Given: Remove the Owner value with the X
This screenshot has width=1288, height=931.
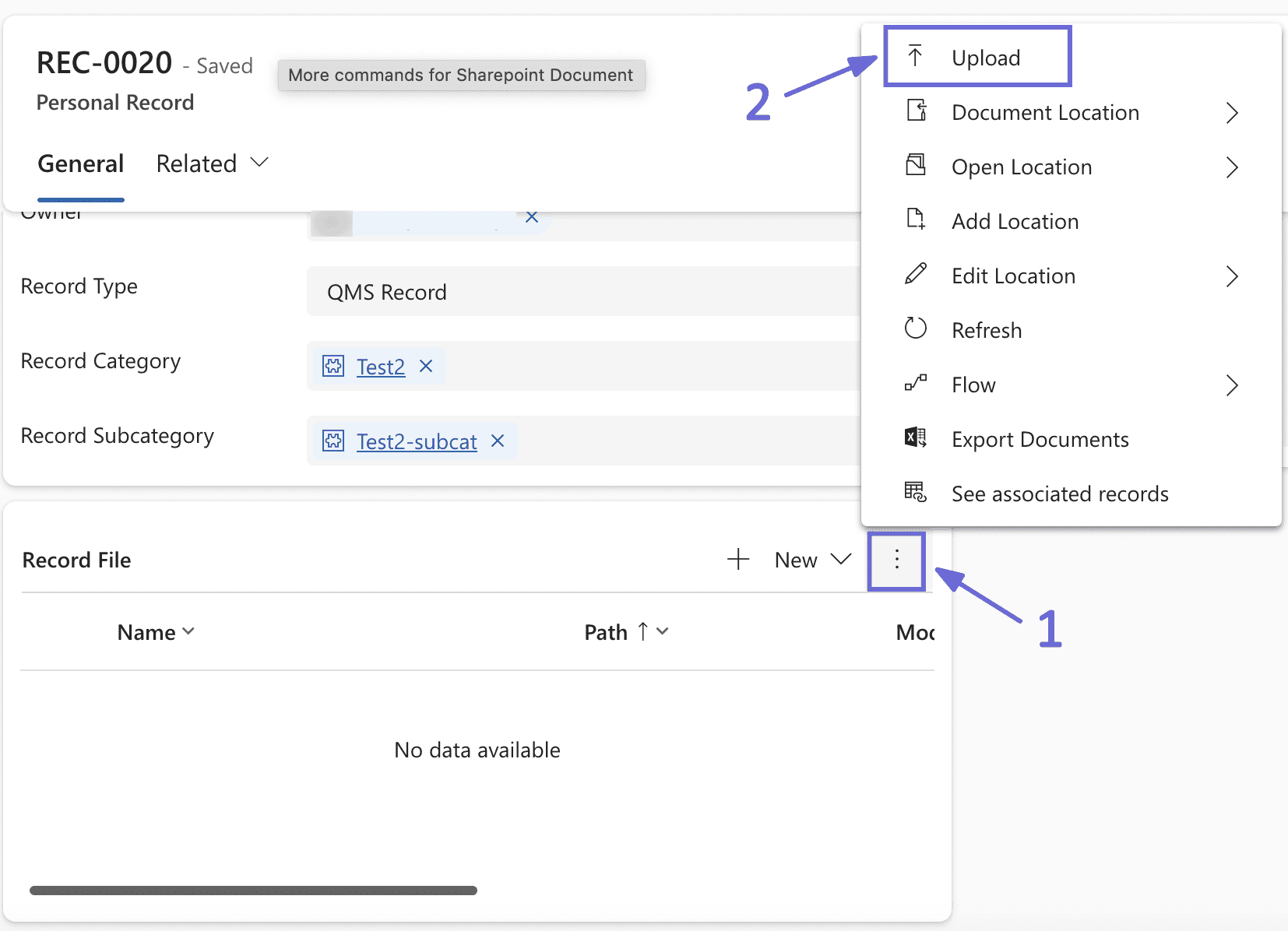Looking at the screenshot, I should point(532,217).
